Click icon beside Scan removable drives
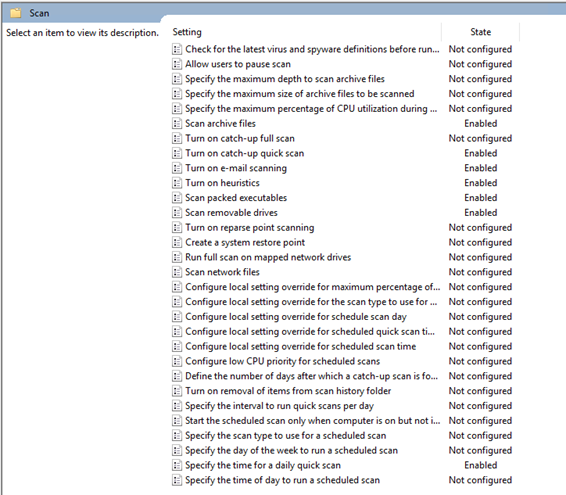Screen dimensions: 566x495 point(177,213)
